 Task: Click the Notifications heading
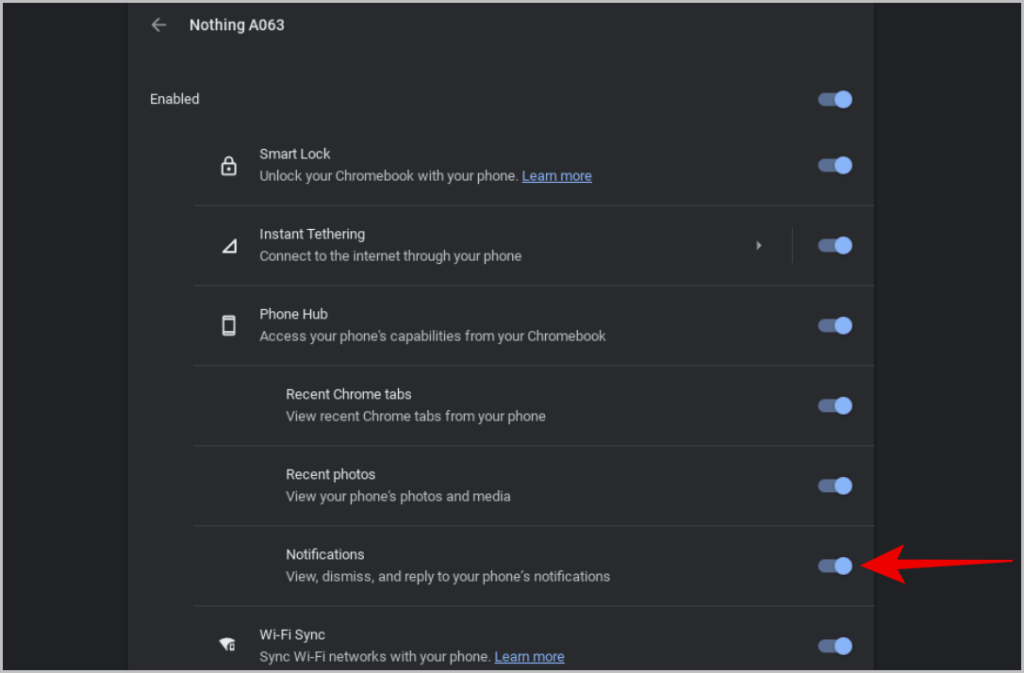tap(325, 555)
